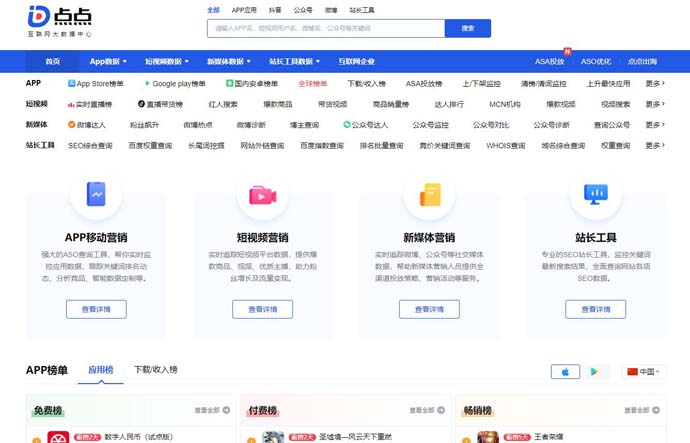Image resolution: width=690 pixels, height=443 pixels.
Task: Select the Apple App Store platform button
Action: pos(565,372)
